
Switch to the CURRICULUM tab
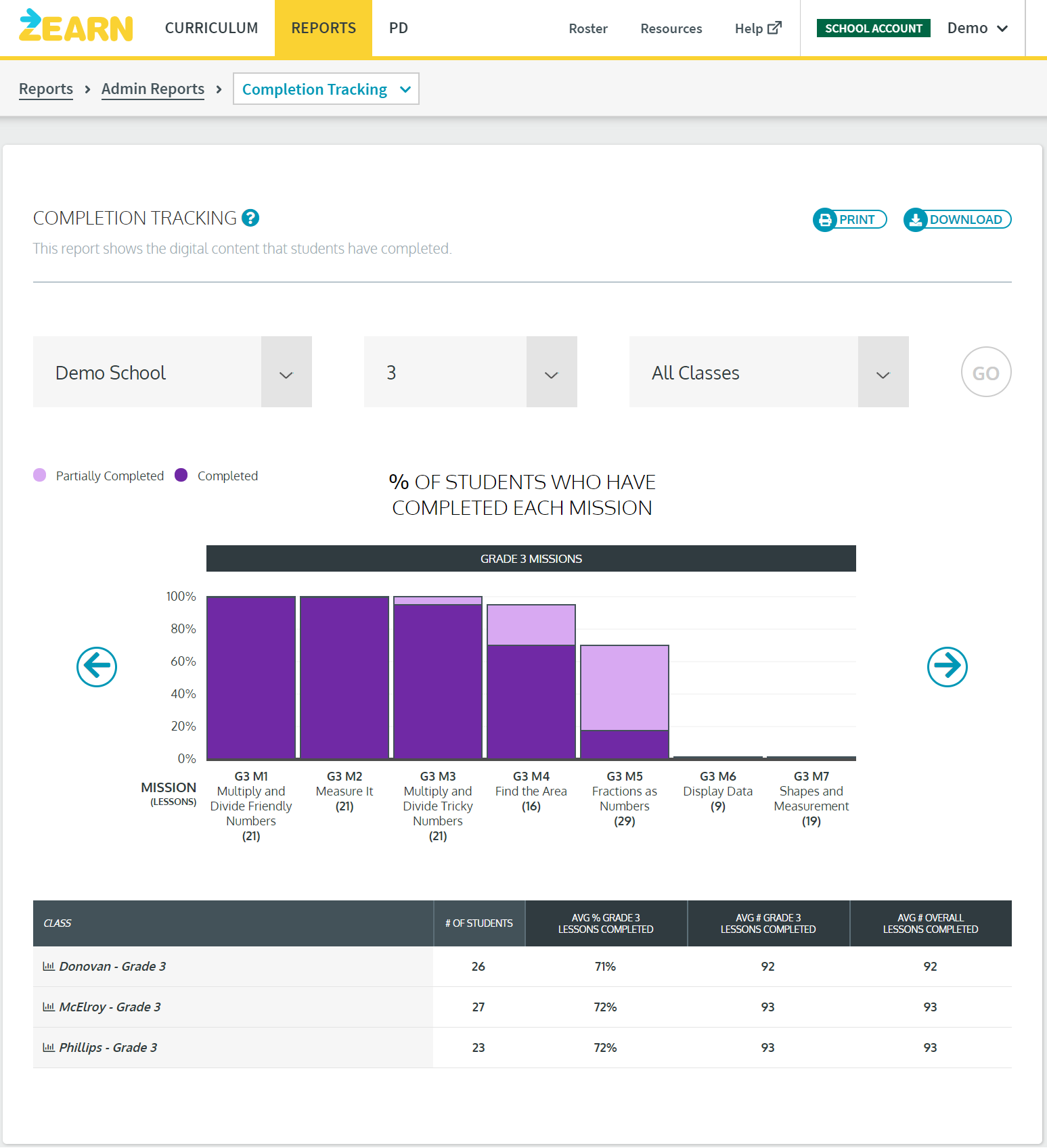pos(212,28)
